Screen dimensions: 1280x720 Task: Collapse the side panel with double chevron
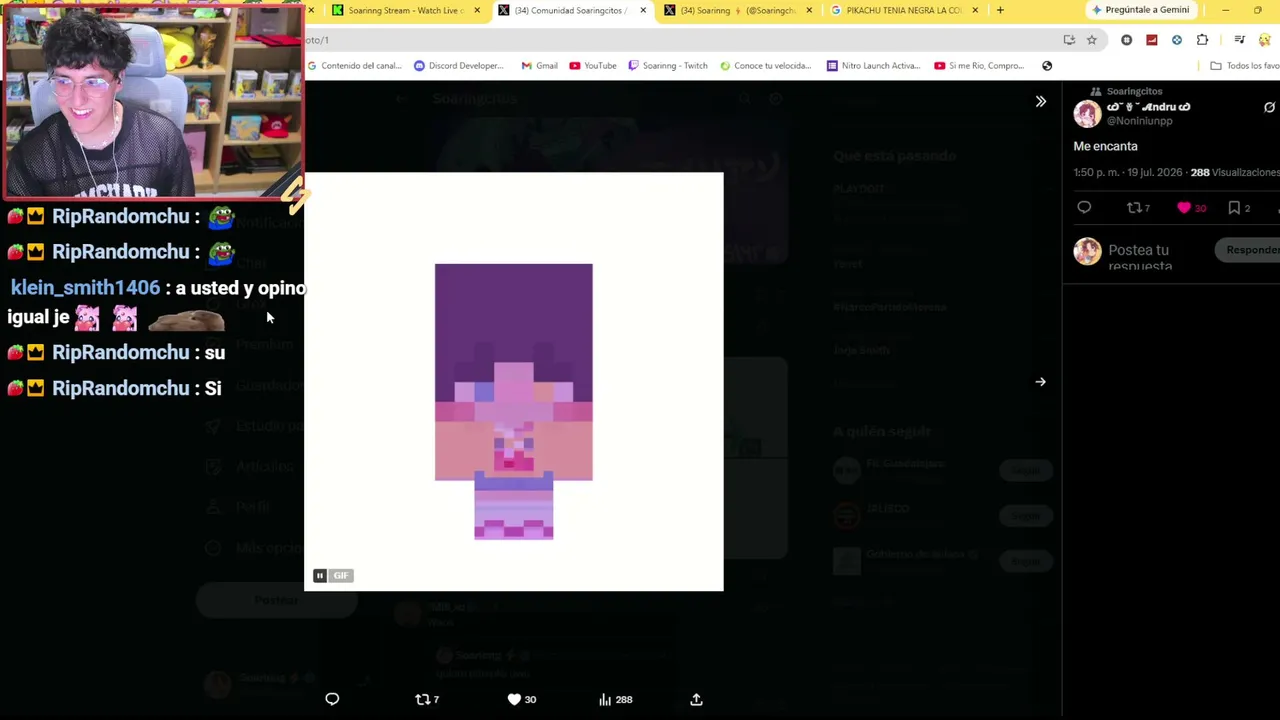point(1040,101)
